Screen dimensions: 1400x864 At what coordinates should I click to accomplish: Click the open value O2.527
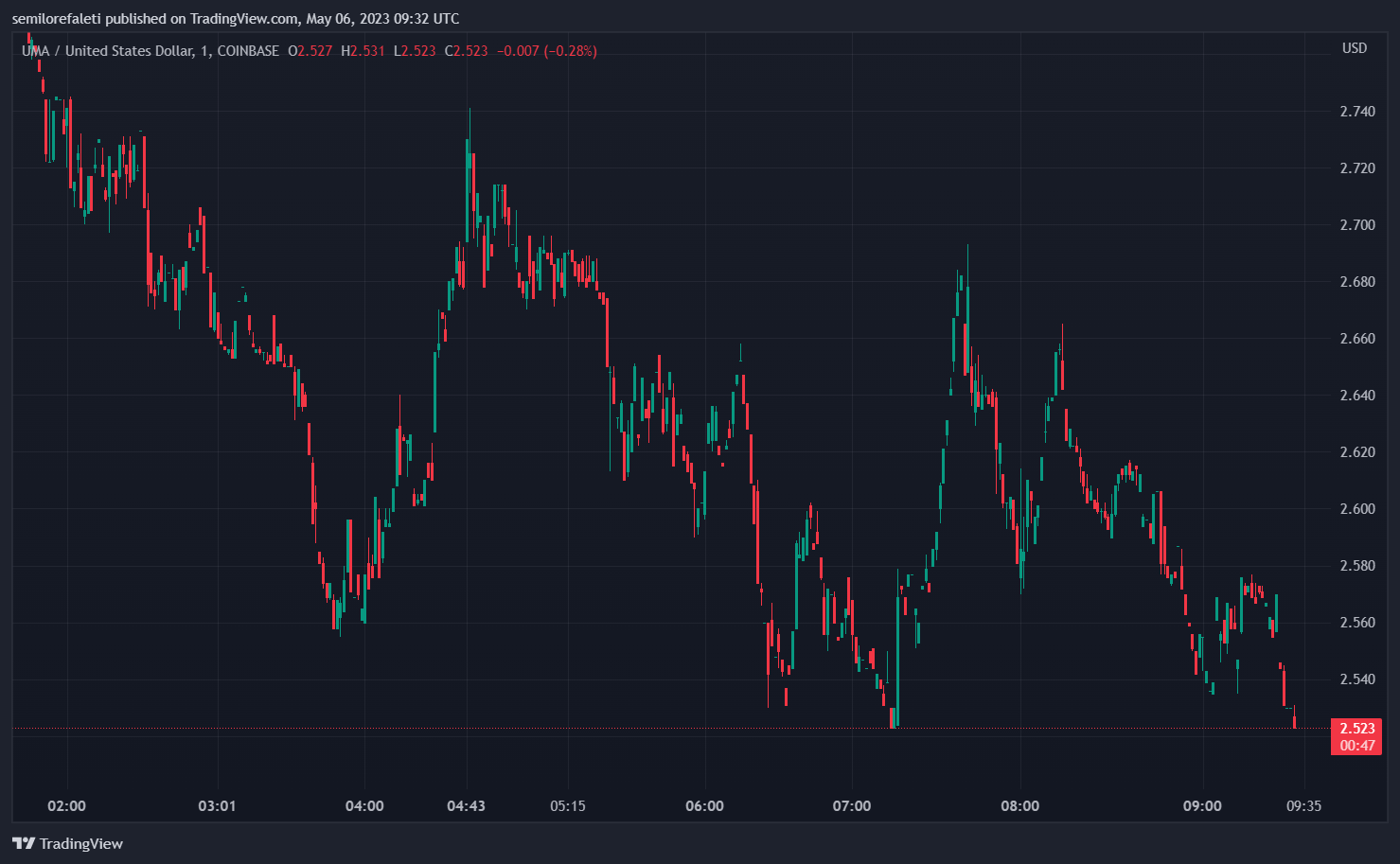[x=310, y=51]
